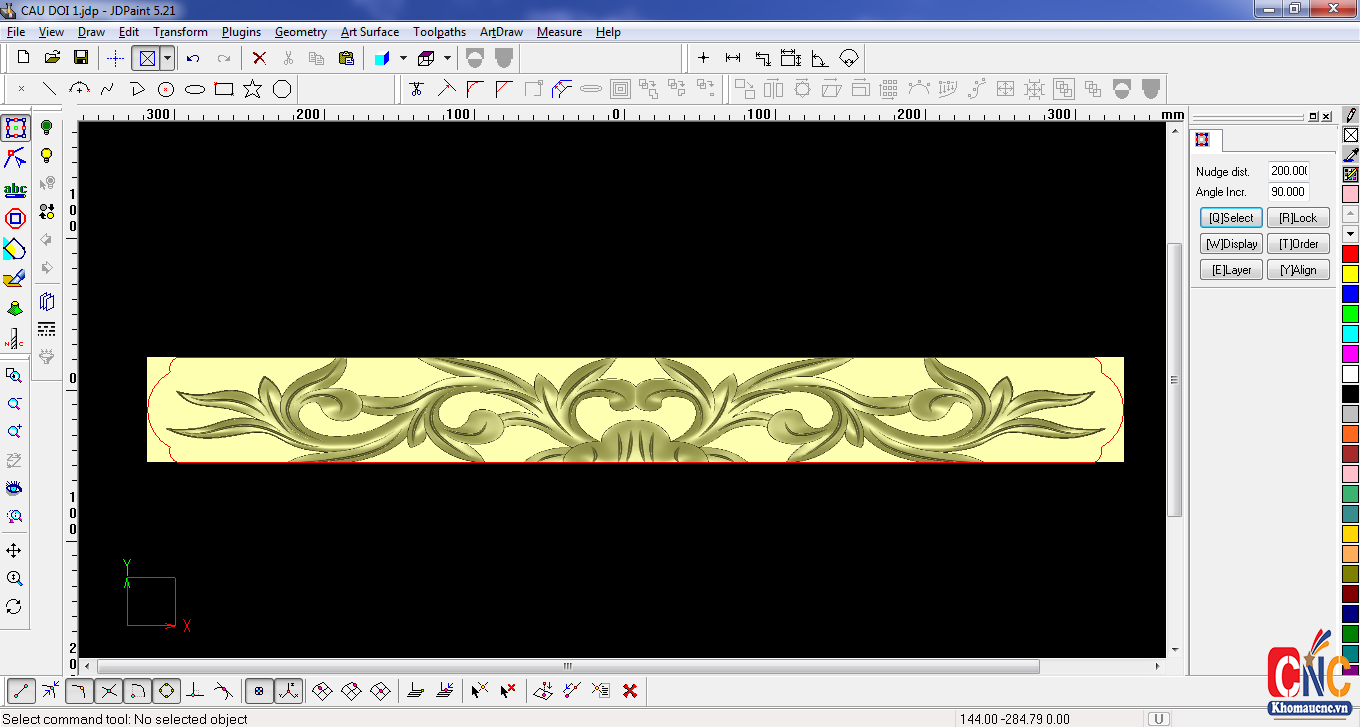Toggle the quadrant point snap button
Viewport: 1360px width, 728px height.
pyautogui.click(x=167, y=690)
